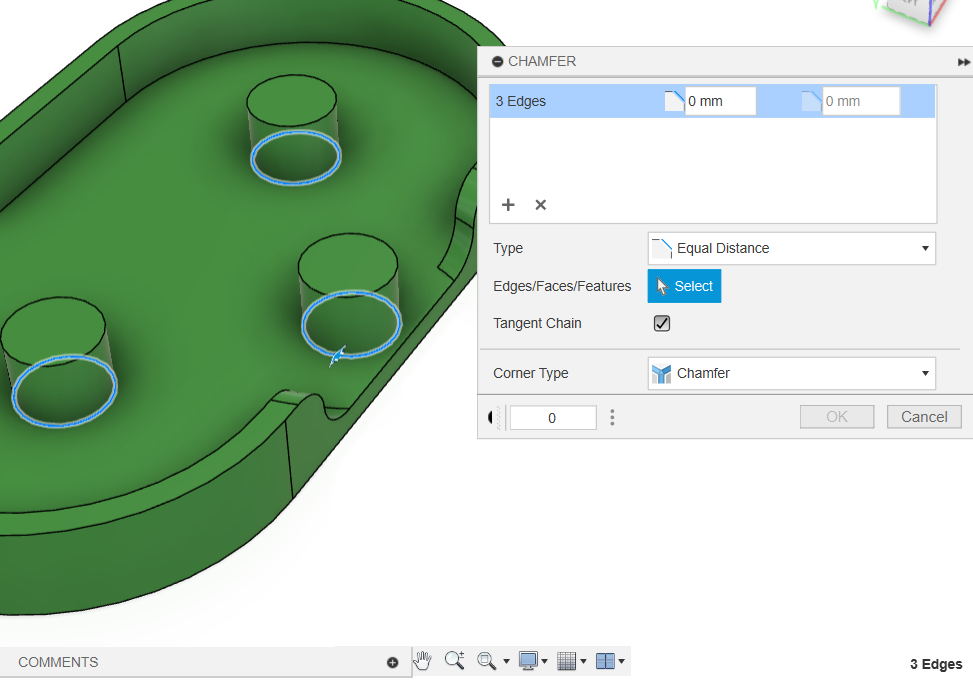This screenshot has width=973, height=682.
Task: Click the Grid and Snaps icon
Action: pos(566,661)
